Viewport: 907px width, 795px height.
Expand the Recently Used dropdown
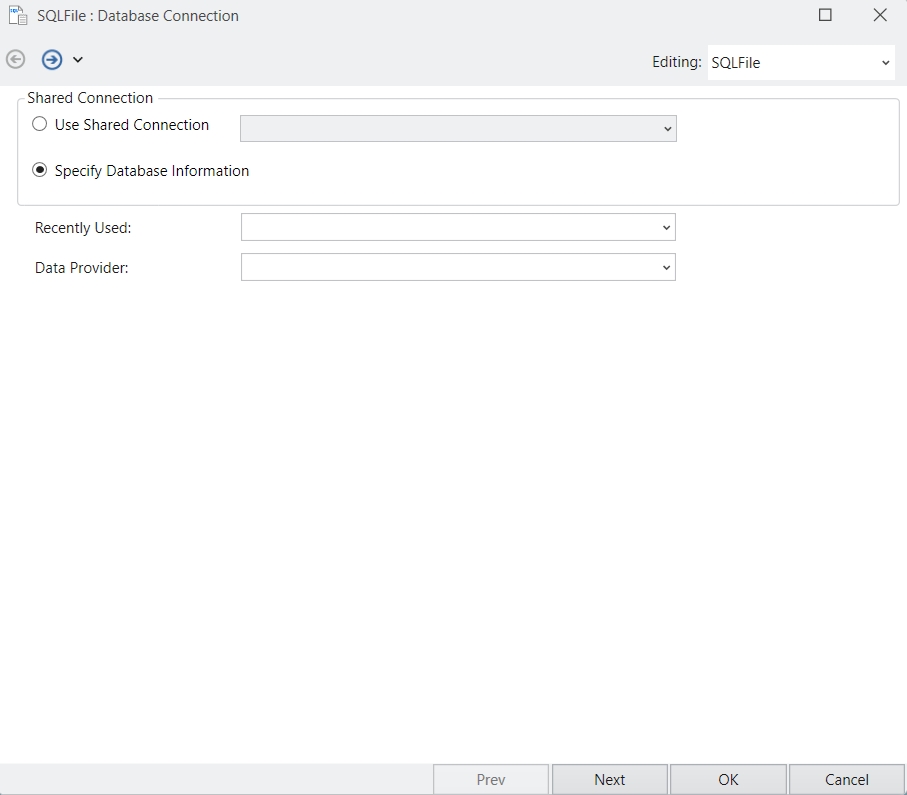[666, 227]
